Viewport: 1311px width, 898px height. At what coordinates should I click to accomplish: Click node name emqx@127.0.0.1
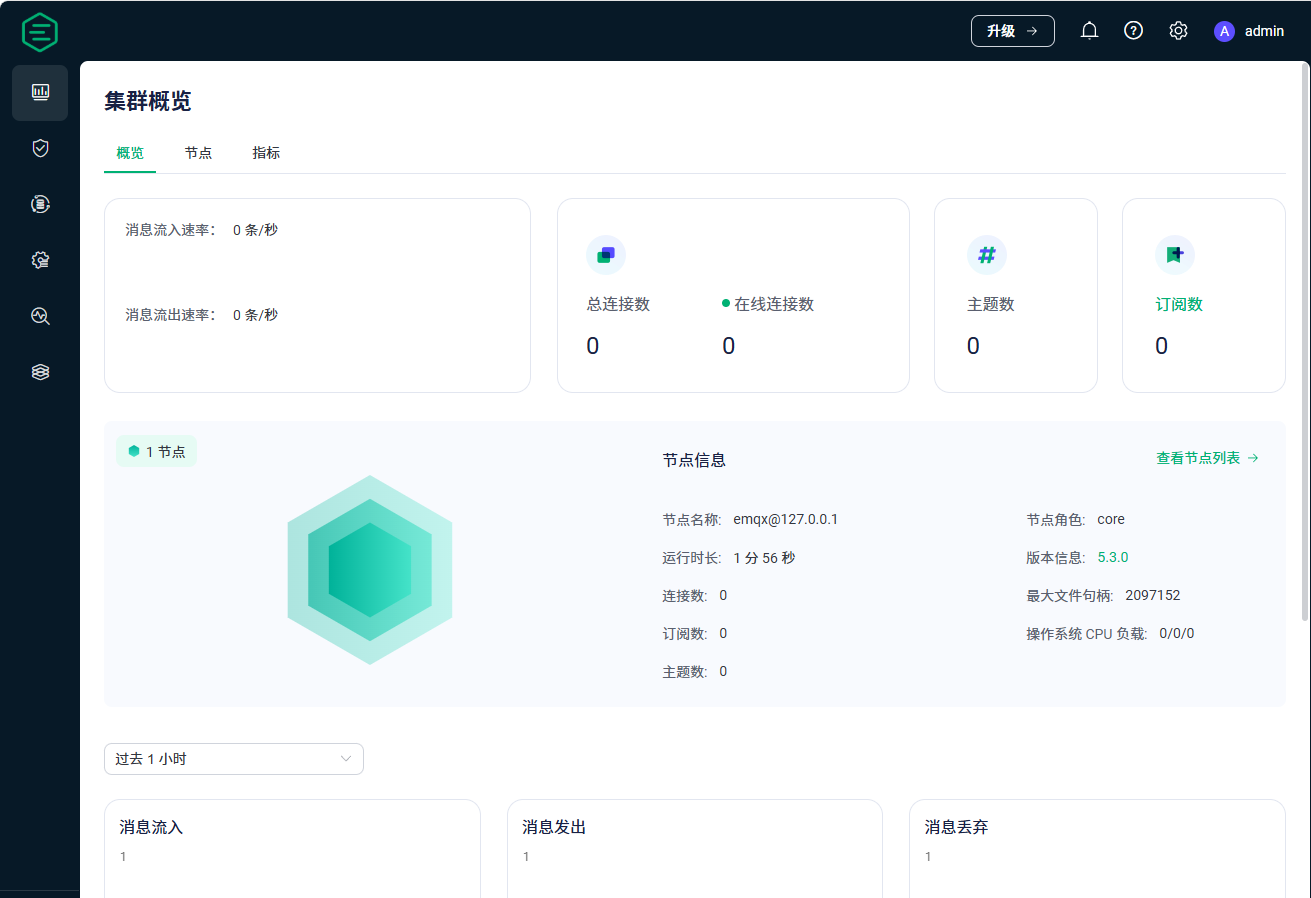[786, 519]
